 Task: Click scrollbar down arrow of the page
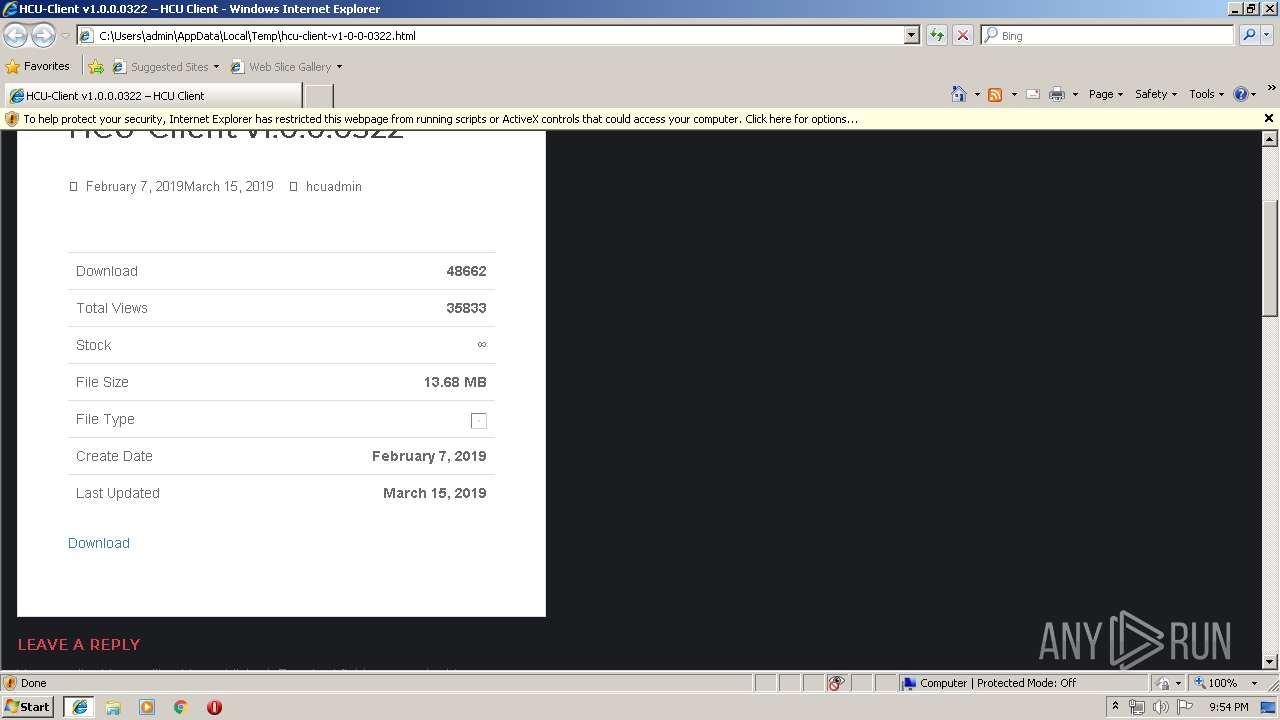pos(1270,662)
